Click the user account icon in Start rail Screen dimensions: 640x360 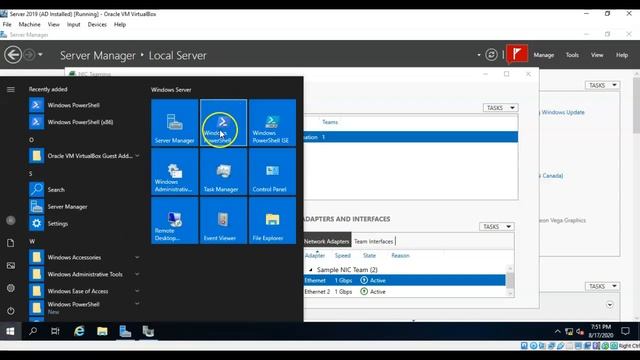pyautogui.click(x=11, y=220)
